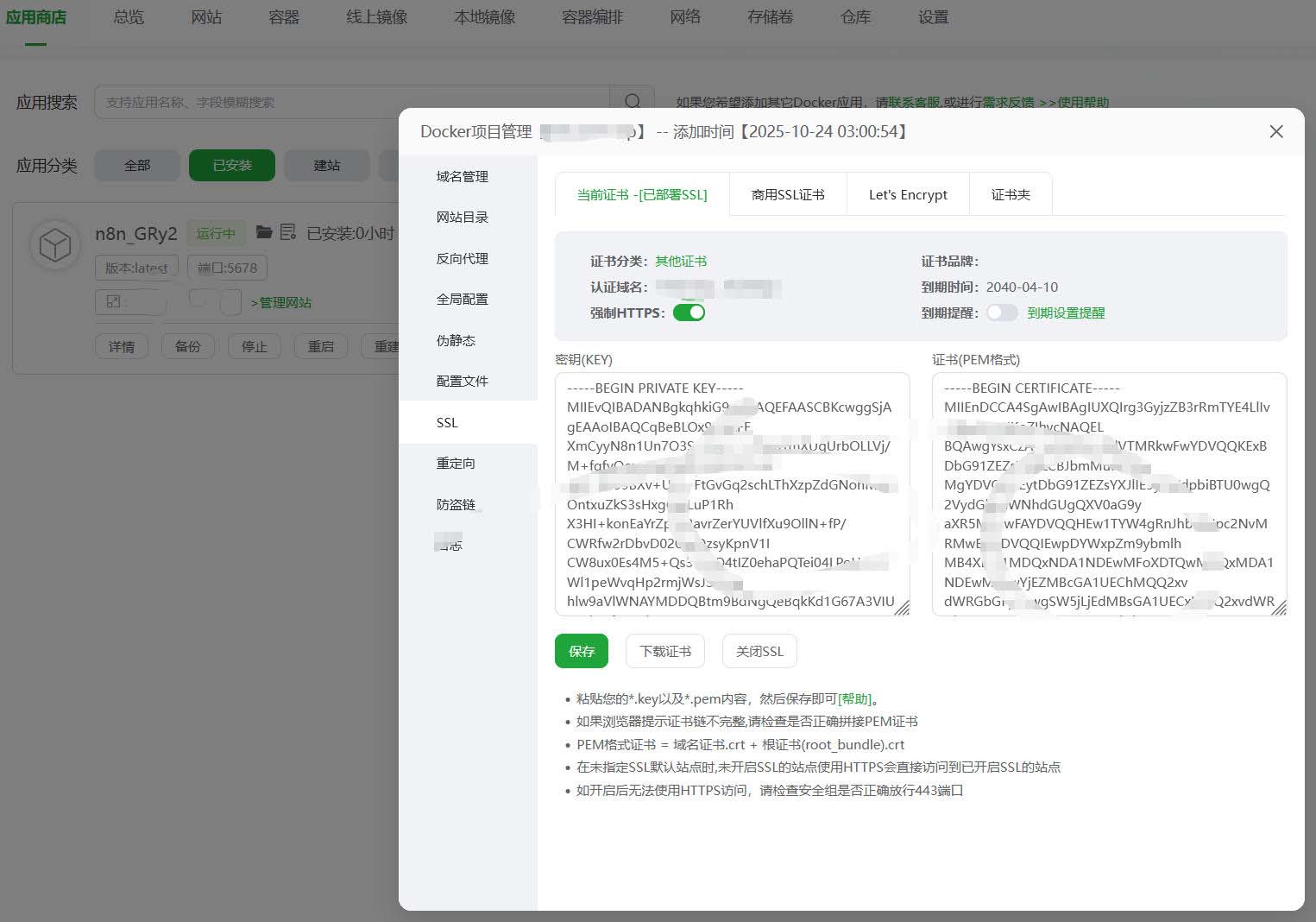Click resize grip of the PEM certificate box
The width and height of the screenshot is (1316, 922).
[x=1279, y=608]
